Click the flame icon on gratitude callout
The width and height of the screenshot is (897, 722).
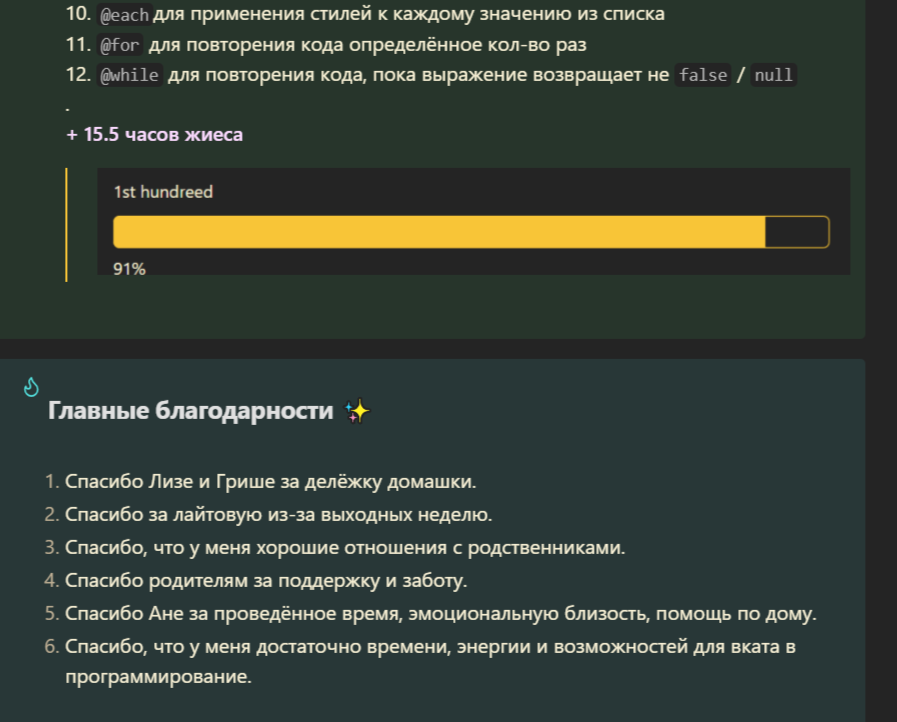(x=31, y=387)
